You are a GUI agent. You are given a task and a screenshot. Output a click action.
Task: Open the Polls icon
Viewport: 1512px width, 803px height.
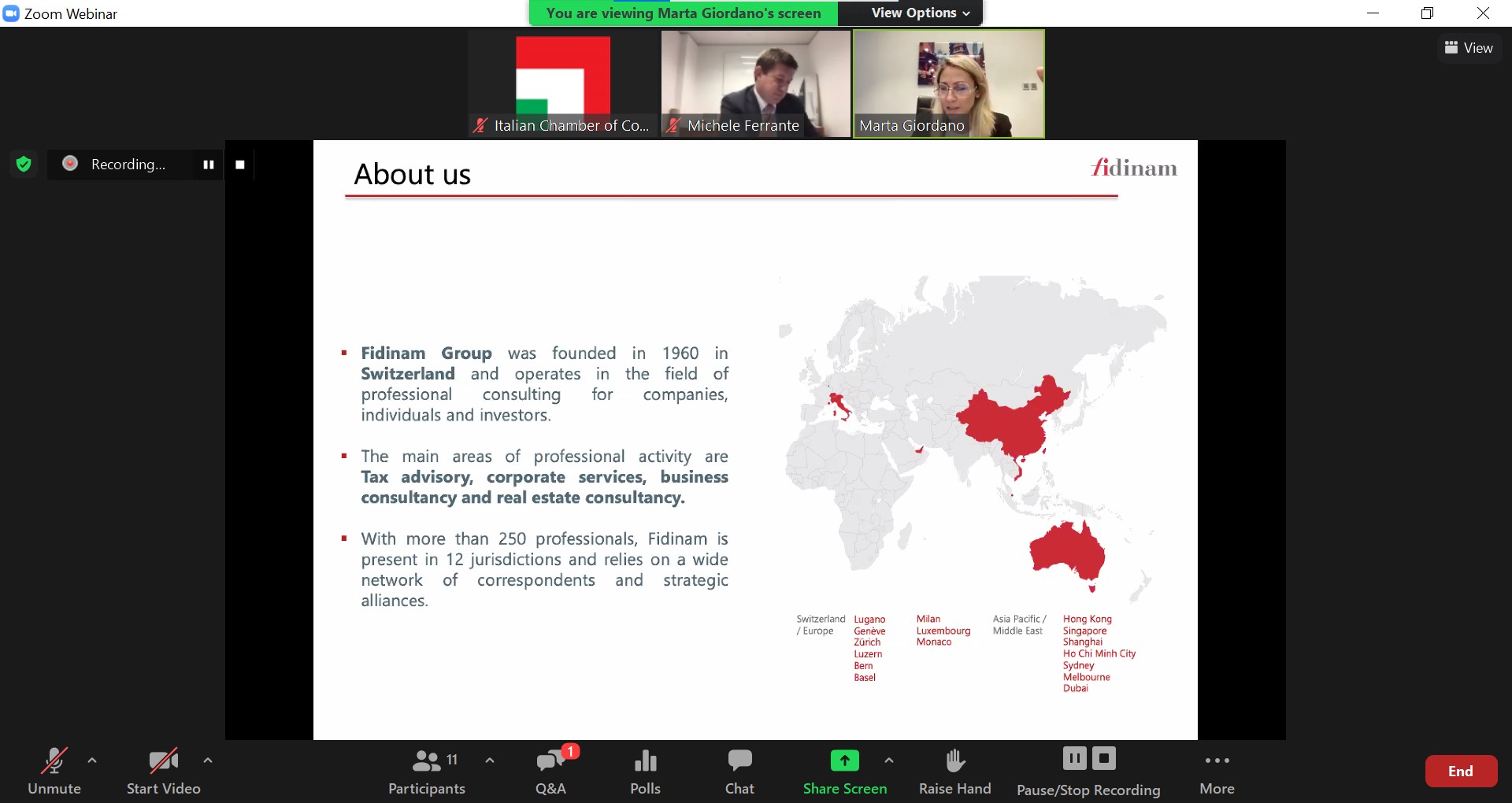[645, 772]
